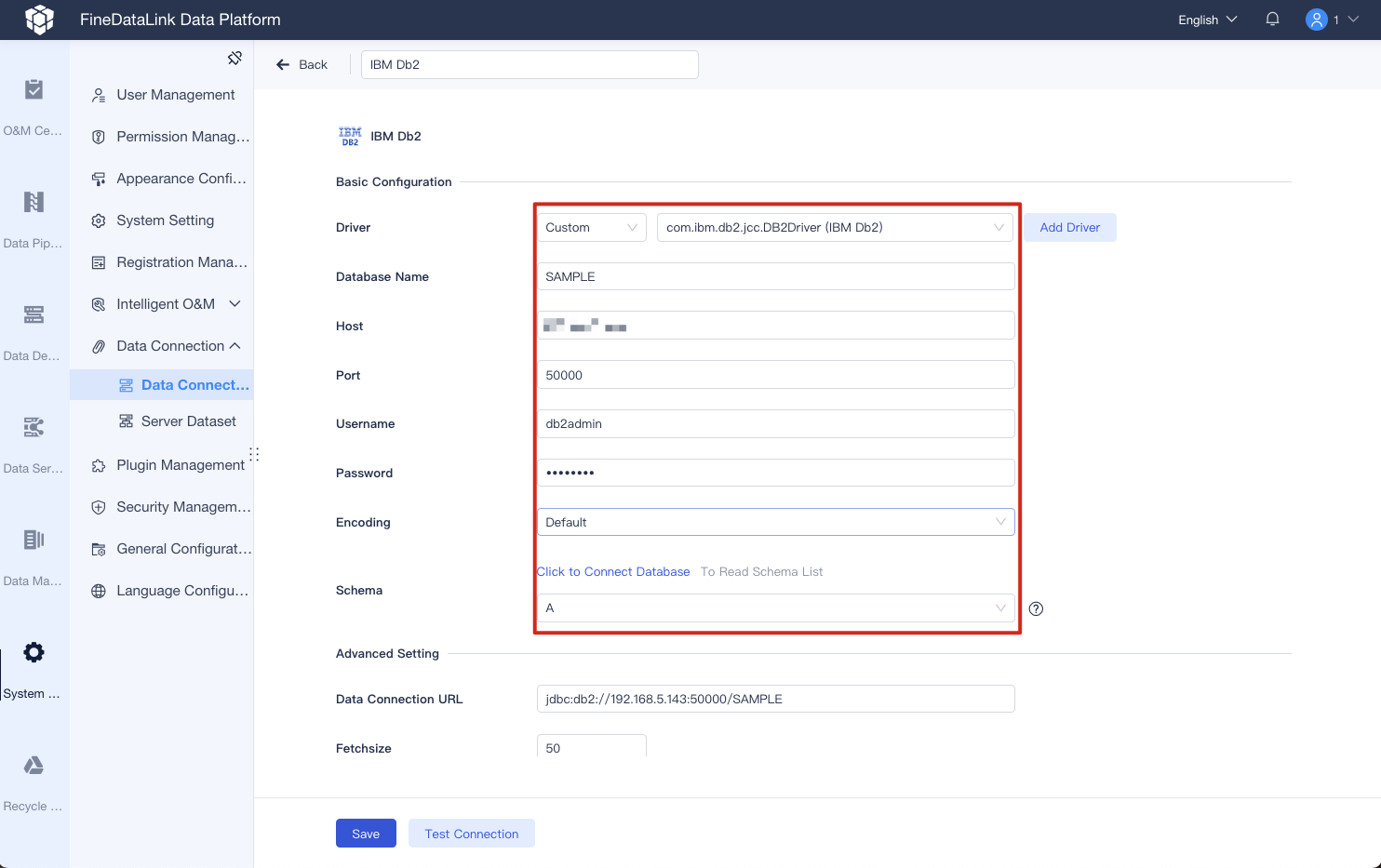Click the Plugin Management puzzle icon
The height and width of the screenshot is (868, 1381).
(99, 465)
